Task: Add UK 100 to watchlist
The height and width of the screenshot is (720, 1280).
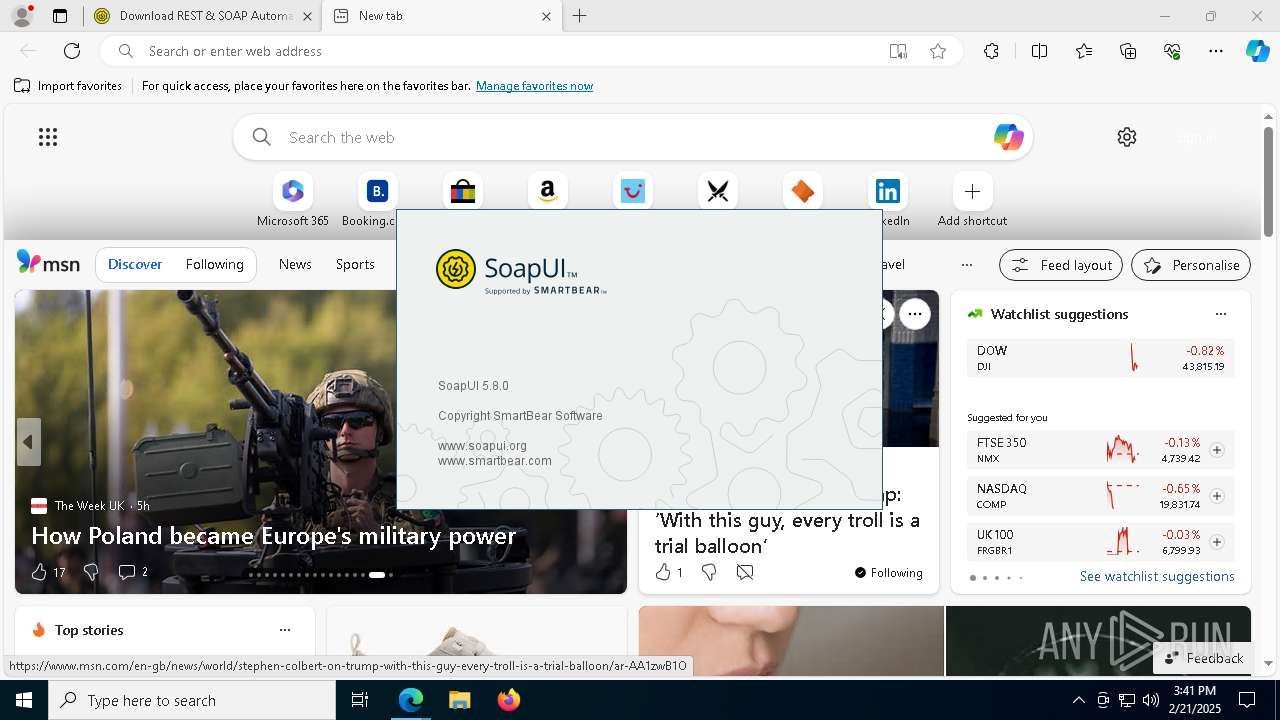Action: click(x=1217, y=542)
